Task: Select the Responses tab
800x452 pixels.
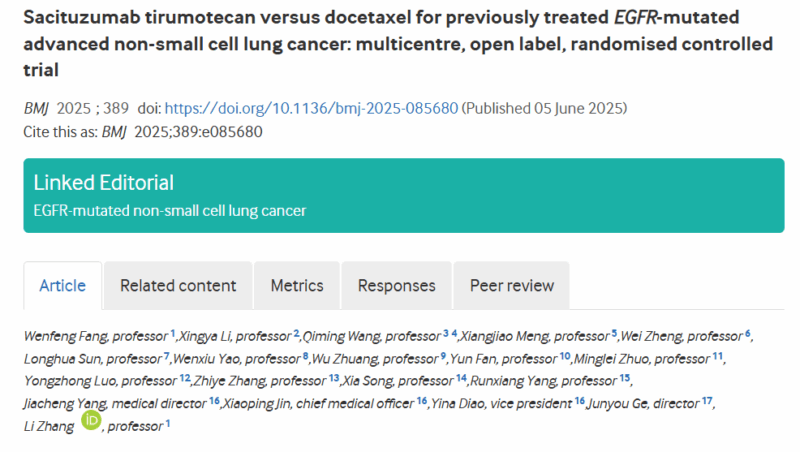Action: tap(397, 286)
